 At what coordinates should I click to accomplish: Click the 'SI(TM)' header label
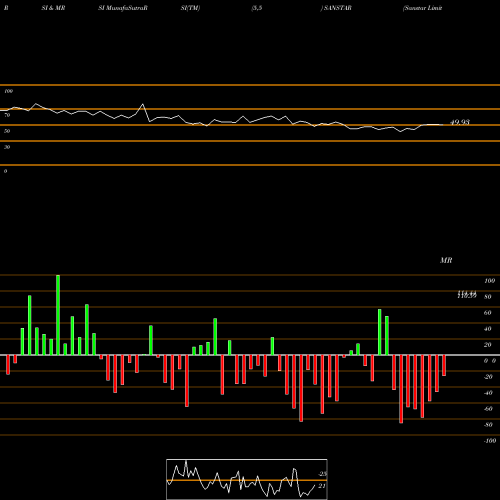tap(190, 8)
